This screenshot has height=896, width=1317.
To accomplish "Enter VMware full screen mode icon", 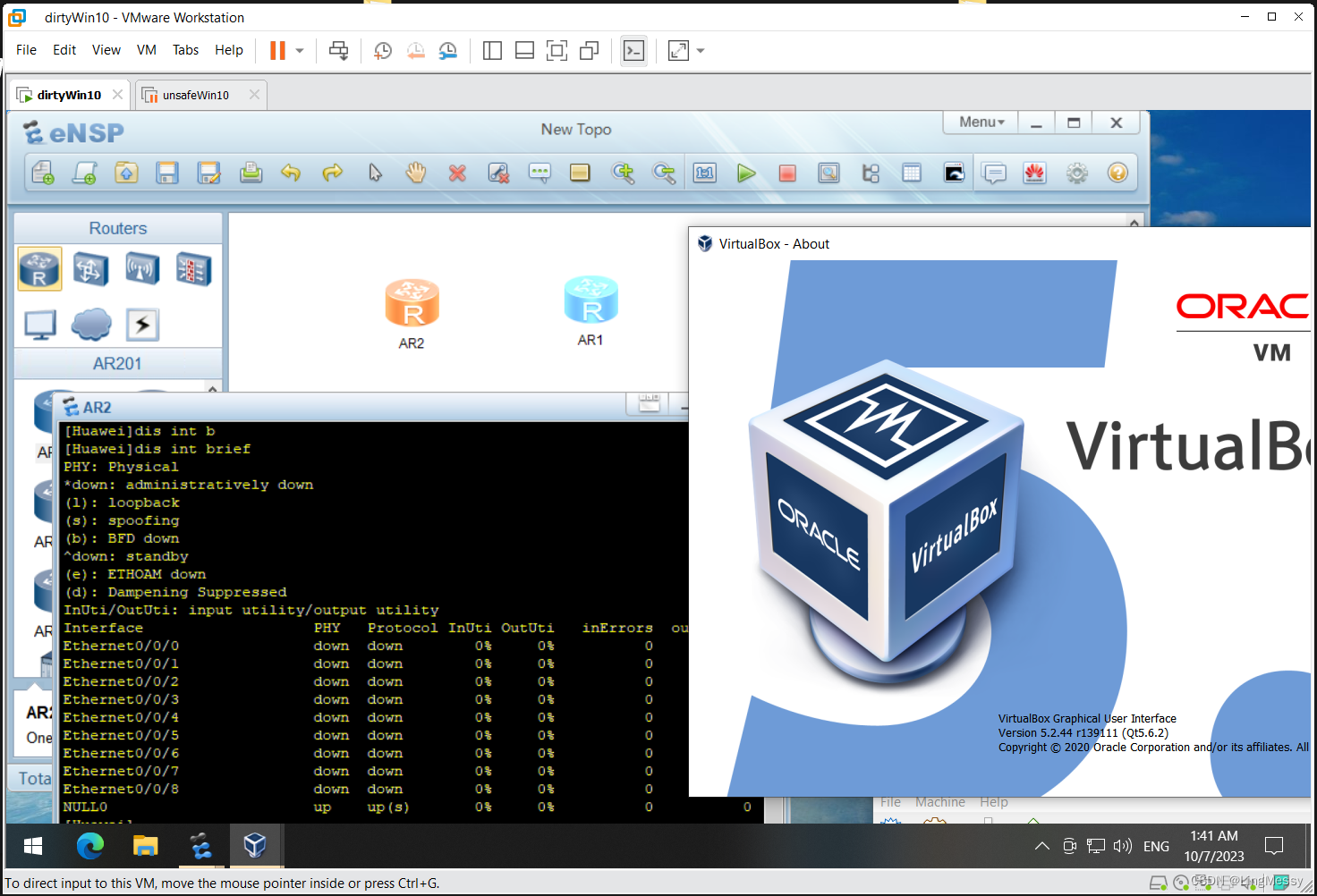I will [x=557, y=51].
